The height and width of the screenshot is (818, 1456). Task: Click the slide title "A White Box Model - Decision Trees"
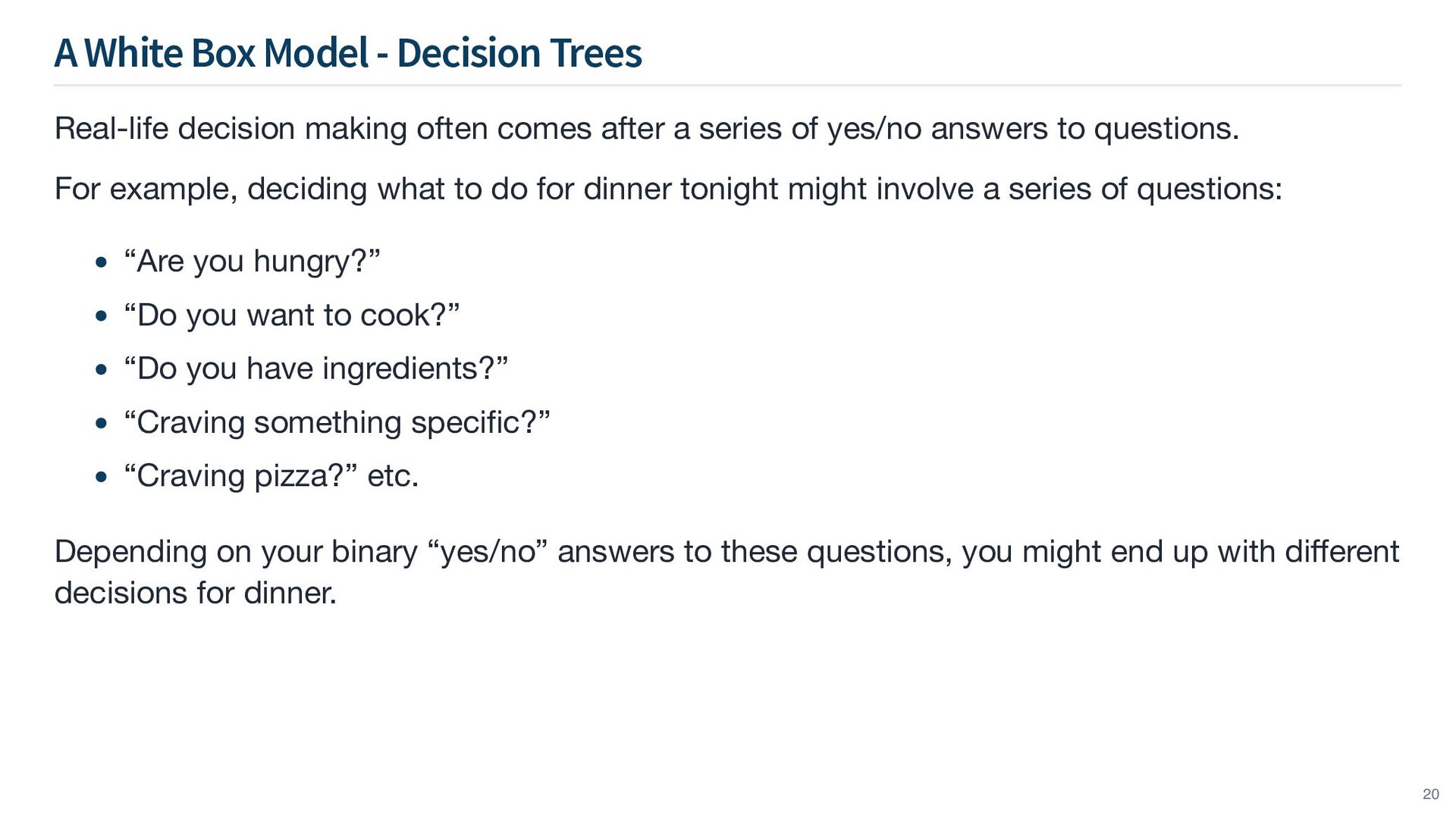(x=348, y=53)
